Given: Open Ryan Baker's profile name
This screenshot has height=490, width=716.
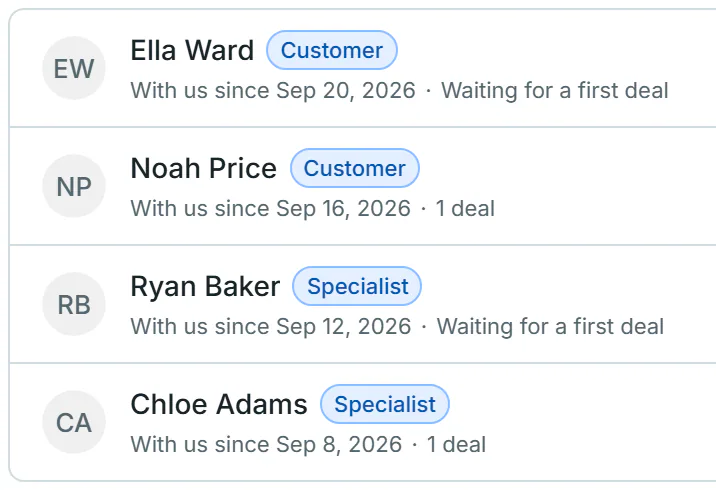Looking at the screenshot, I should (205, 286).
